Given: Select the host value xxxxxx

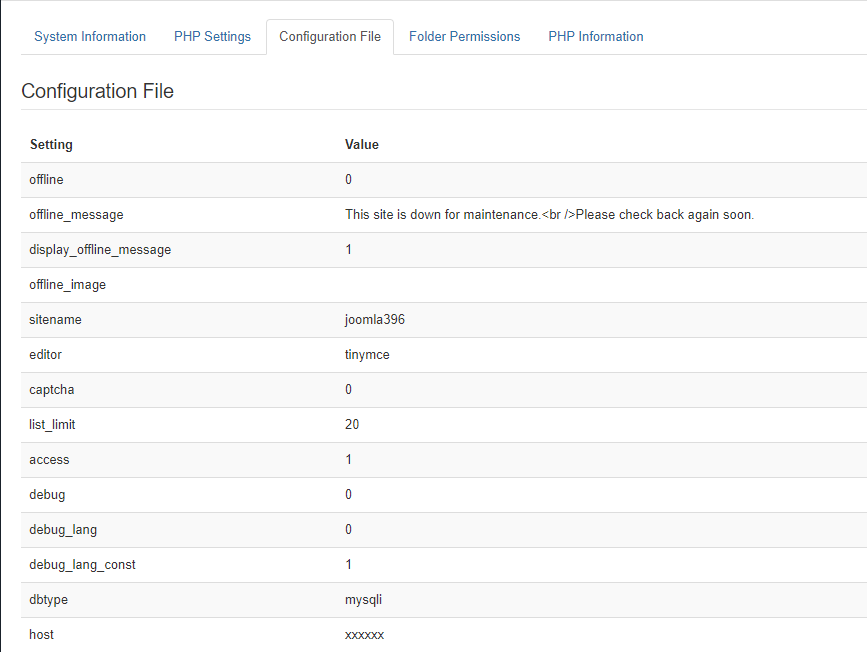Looking at the screenshot, I should [364, 635].
